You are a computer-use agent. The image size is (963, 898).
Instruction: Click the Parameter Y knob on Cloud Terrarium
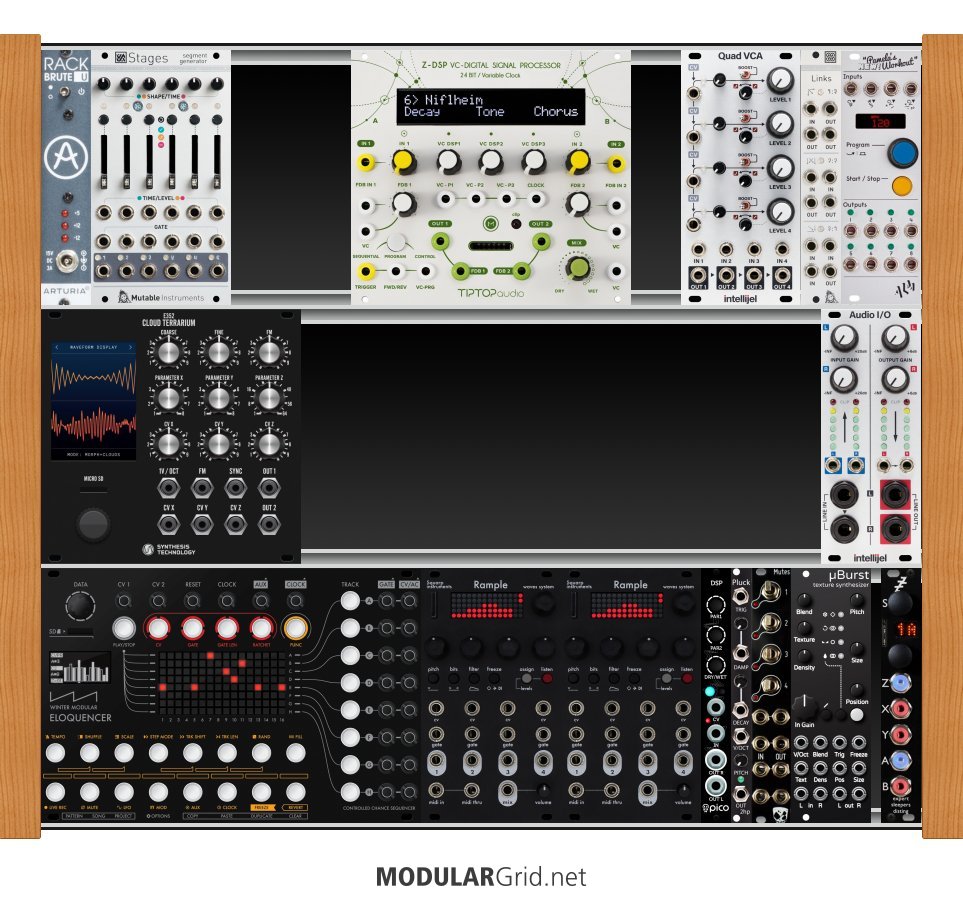(x=219, y=399)
